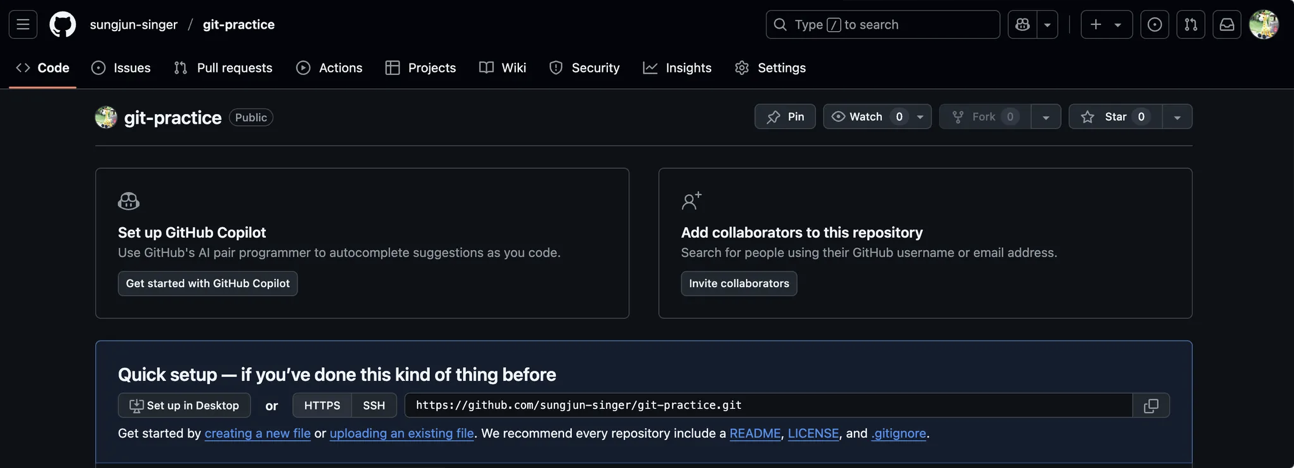Open the Watch notifications dropdown
1298x468 pixels.
tap(877, 117)
